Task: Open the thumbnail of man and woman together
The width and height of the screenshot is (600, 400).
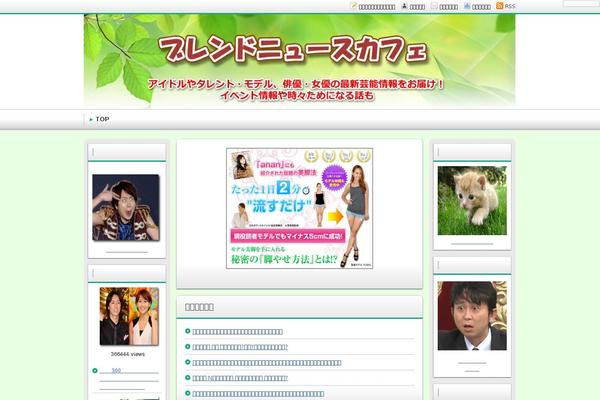Action: (x=129, y=317)
